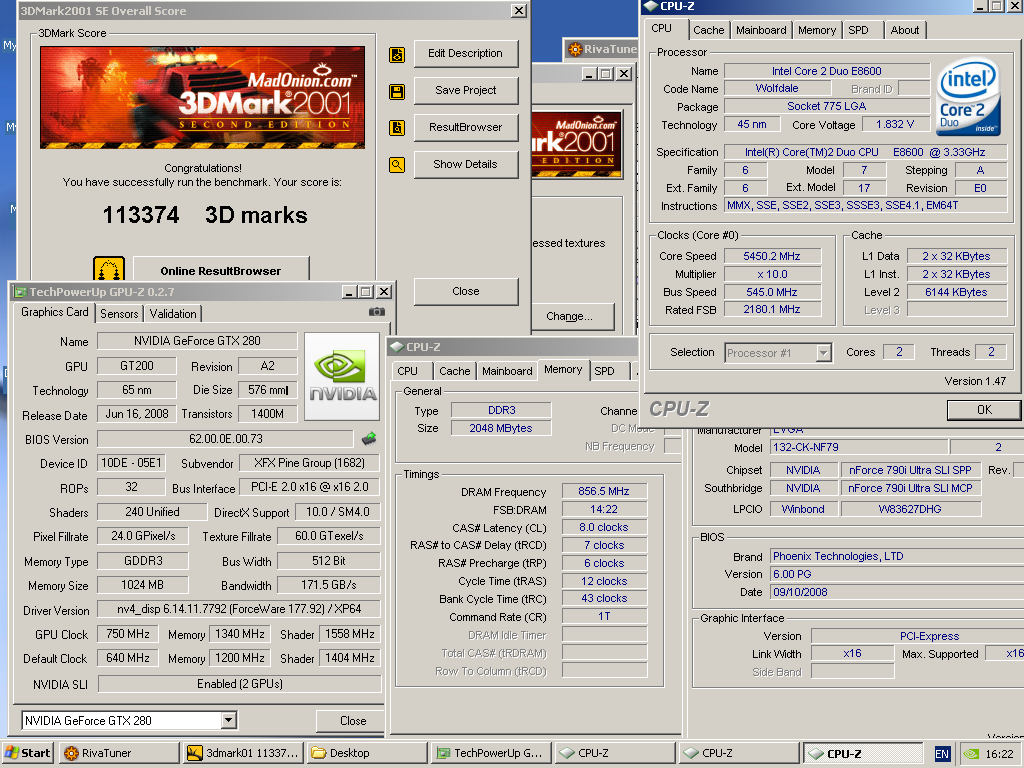Click Online ResultBrowser button
The image size is (1024, 768).
221,270
